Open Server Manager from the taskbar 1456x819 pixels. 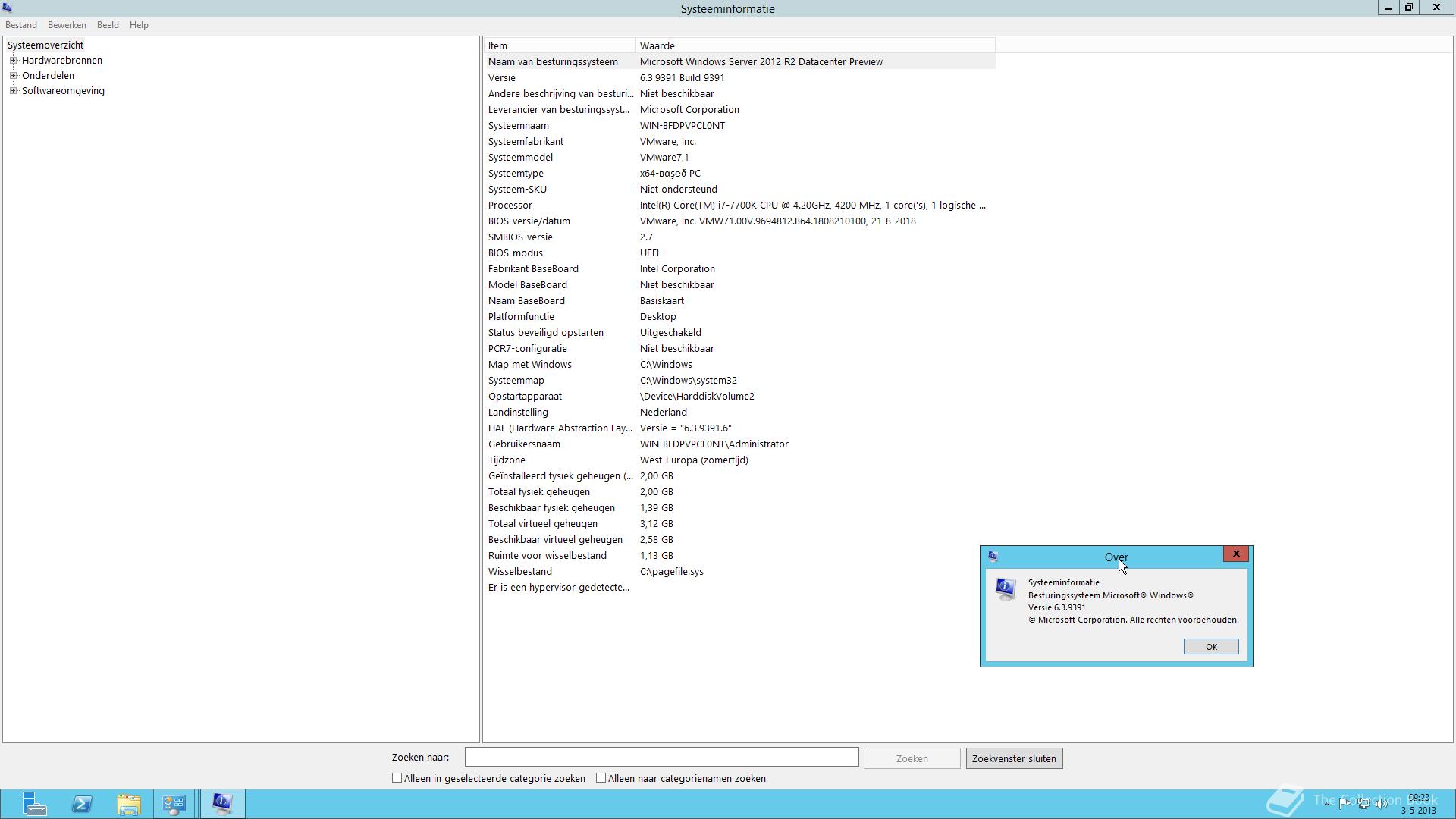pos(33,804)
